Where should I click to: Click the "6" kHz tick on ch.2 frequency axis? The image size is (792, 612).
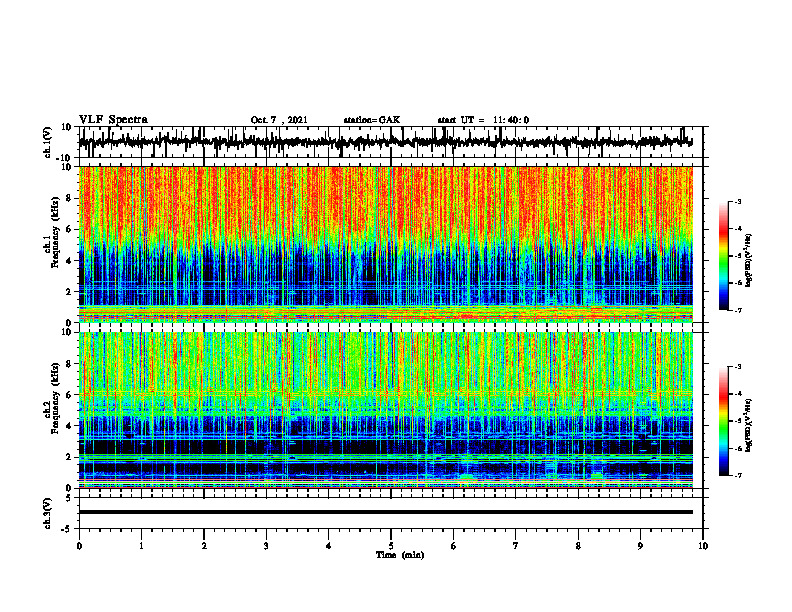[69, 395]
